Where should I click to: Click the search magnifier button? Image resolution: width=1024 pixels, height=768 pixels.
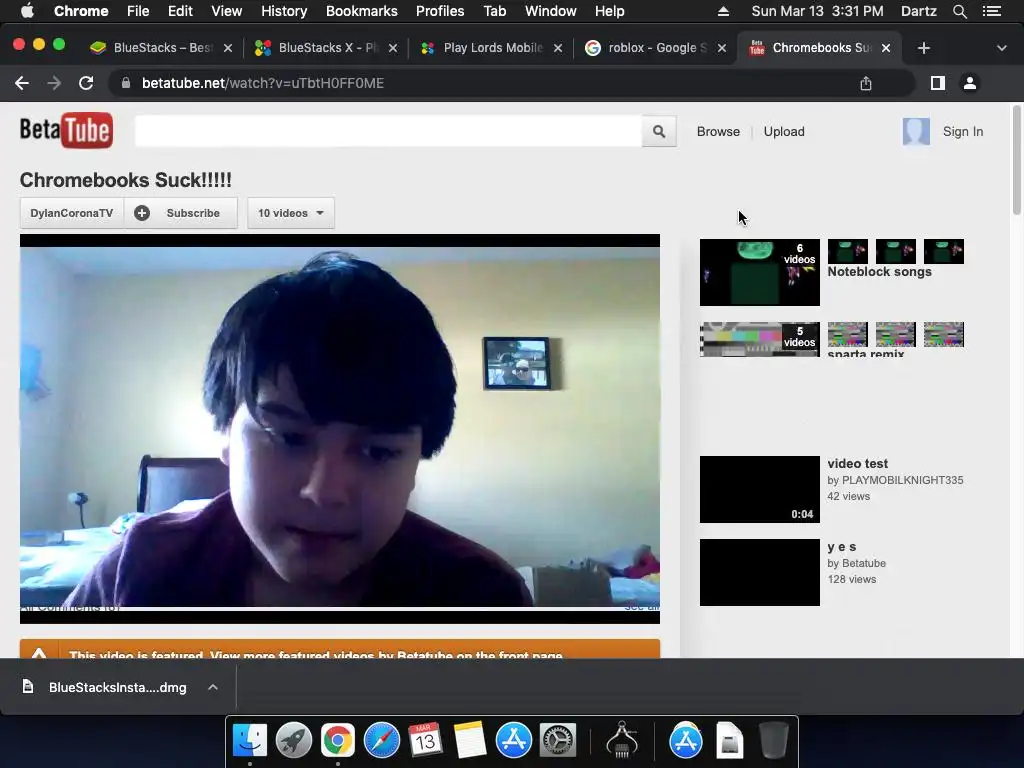(659, 131)
